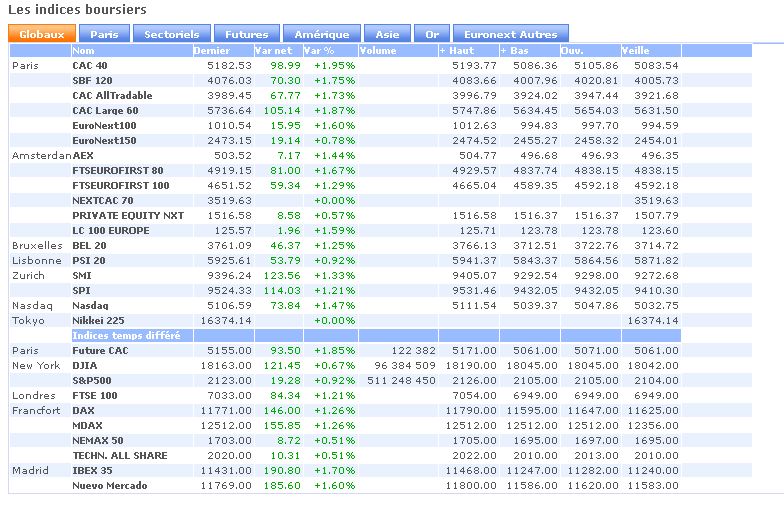The width and height of the screenshot is (784, 514).
Task: Click the Indices temps différé section header
Action: (x=126, y=336)
